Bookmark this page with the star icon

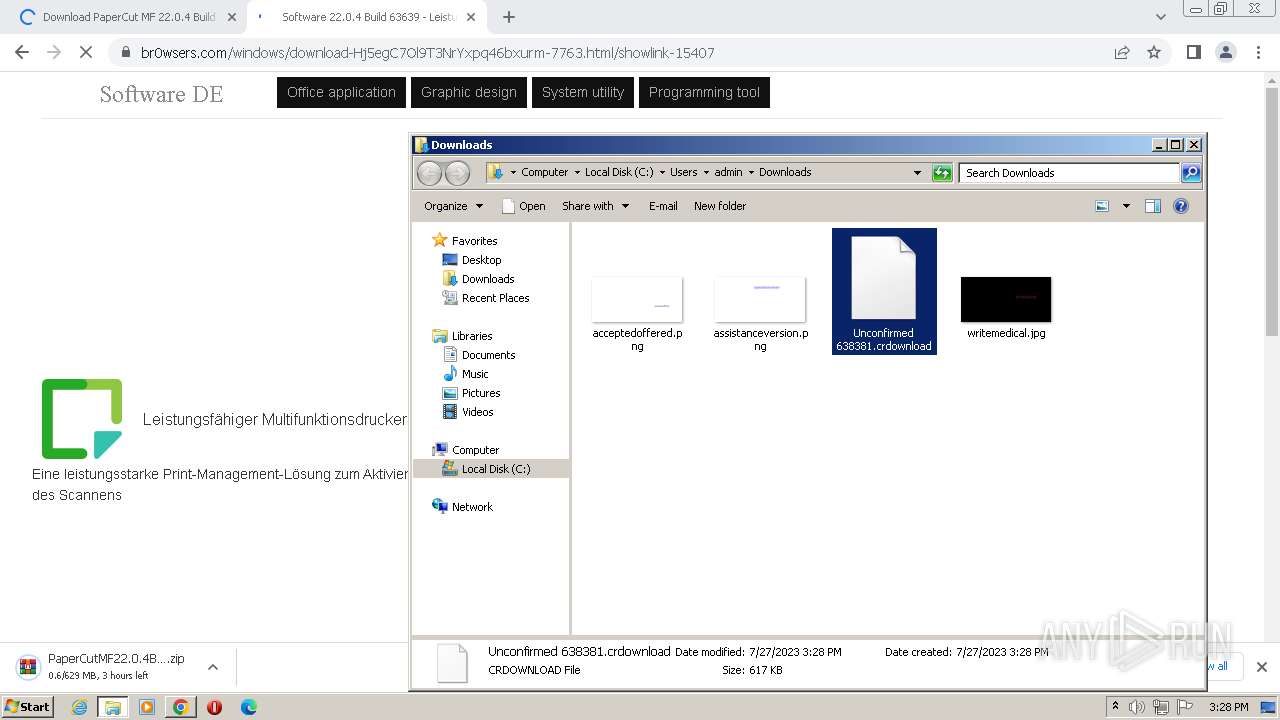point(1154,52)
